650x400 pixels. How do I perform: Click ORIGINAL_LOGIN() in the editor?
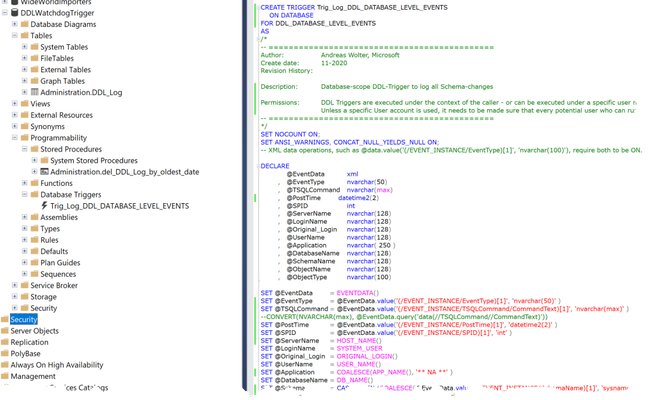pyautogui.click(x=367, y=356)
